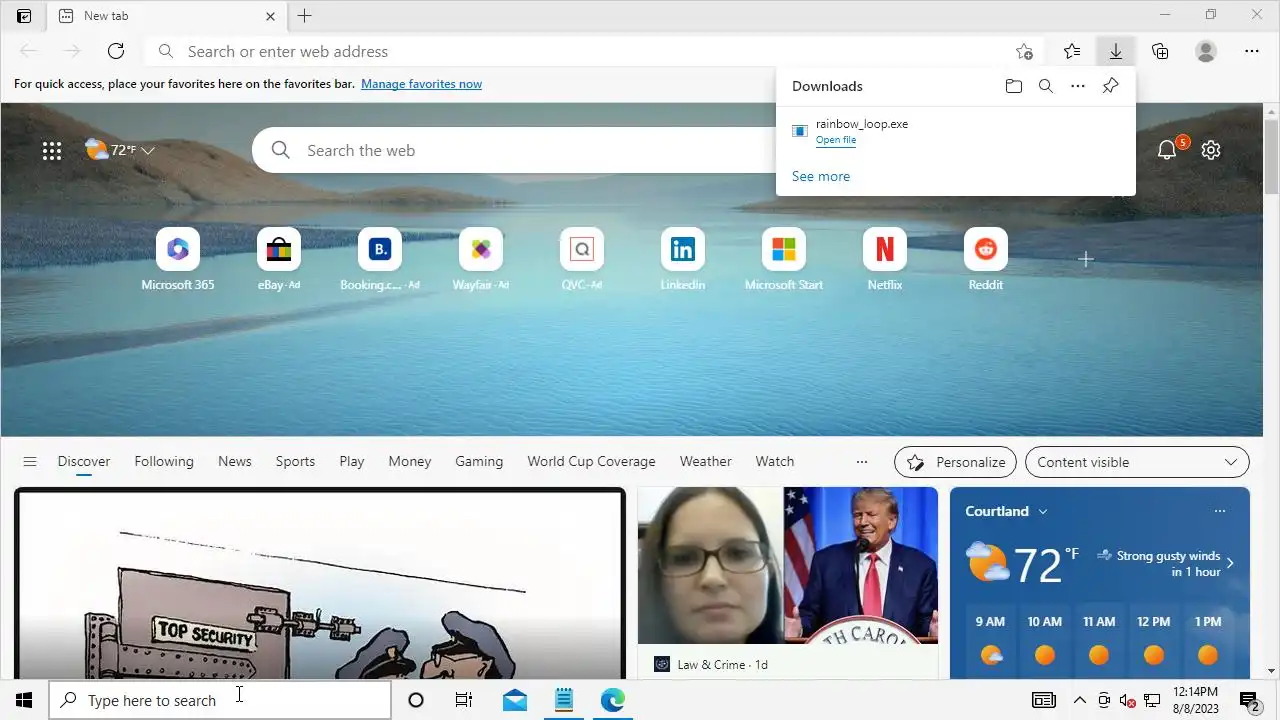Screen dimensions: 1280x720
Task: Open Windows Action Center notifications
Action: click(1250, 700)
